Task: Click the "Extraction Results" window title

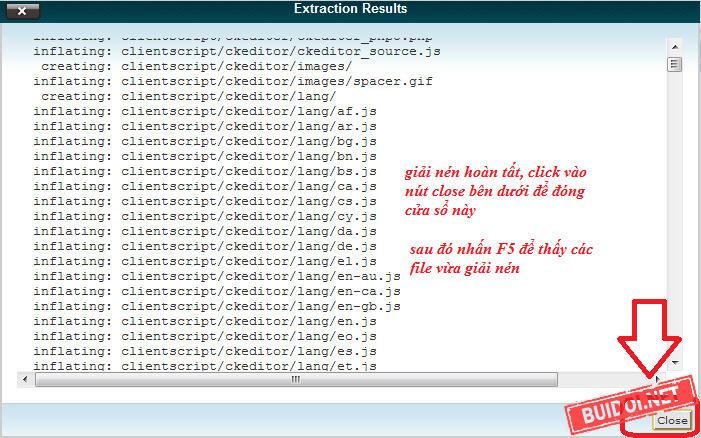Action: coord(350,9)
